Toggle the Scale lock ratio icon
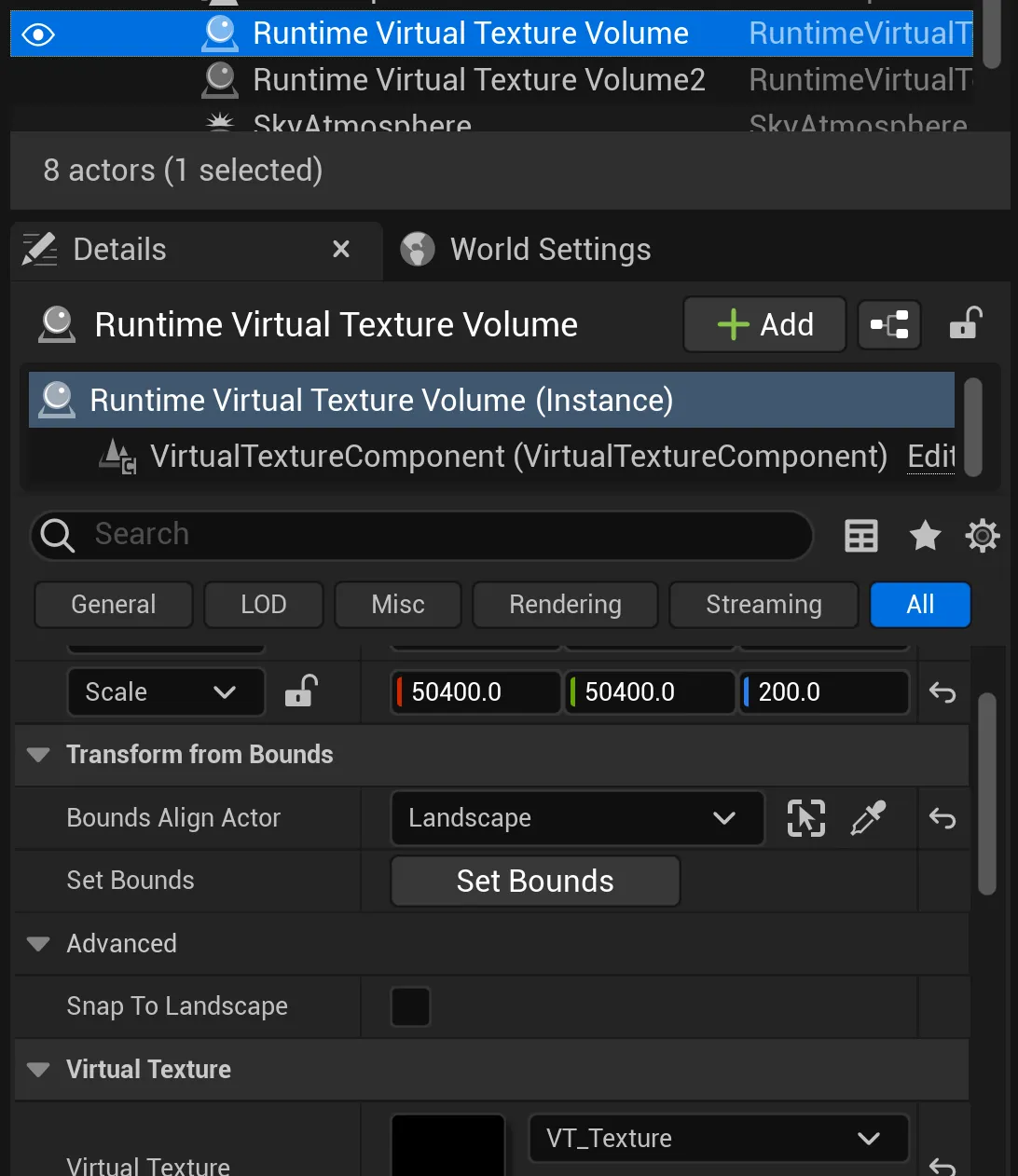The width and height of the screenshot is (1018, 1176). coord(301,691)
